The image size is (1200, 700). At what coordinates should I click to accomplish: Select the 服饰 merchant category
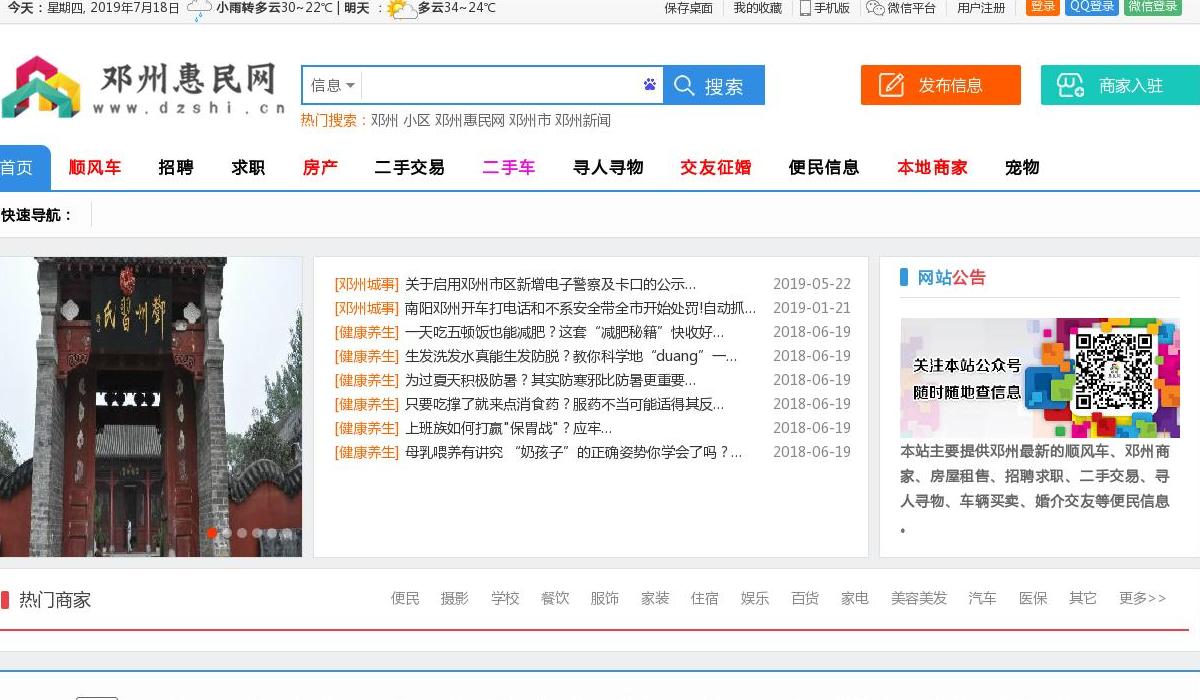605,598
